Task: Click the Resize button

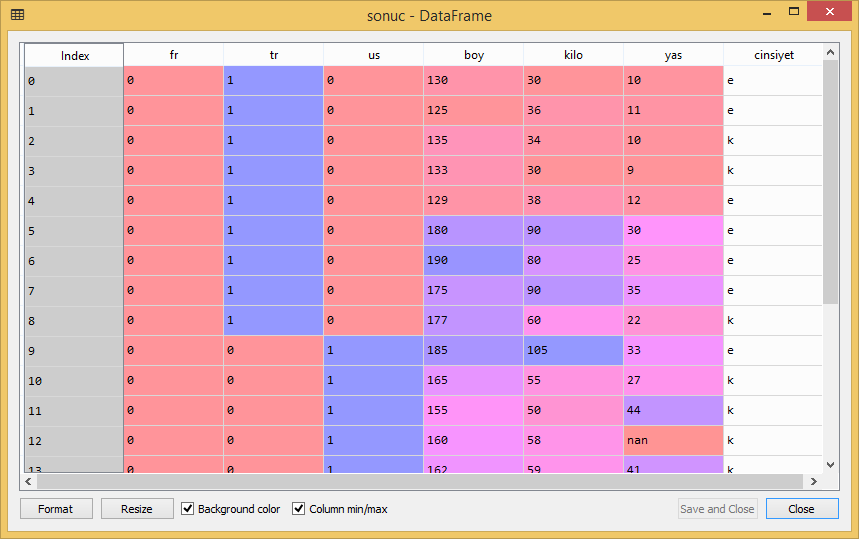Action: point(137,509)
